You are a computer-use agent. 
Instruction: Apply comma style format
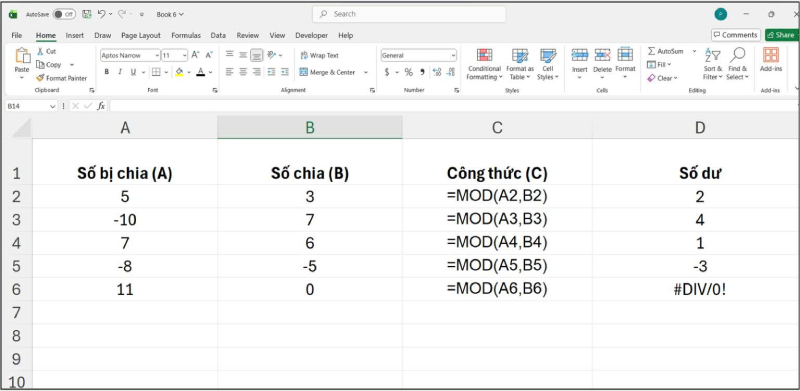pos(422,72)
